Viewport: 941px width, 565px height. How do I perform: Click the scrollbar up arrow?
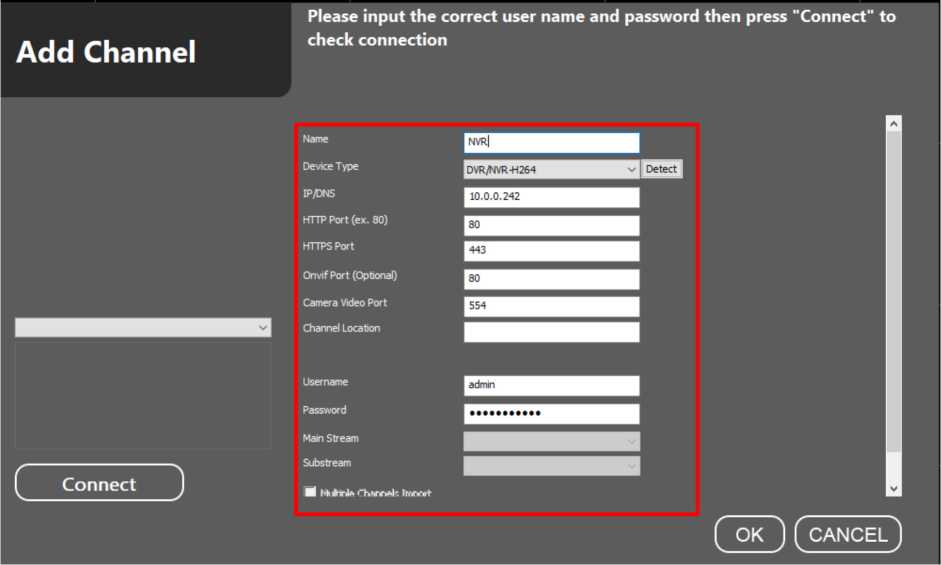click(894, 124)
